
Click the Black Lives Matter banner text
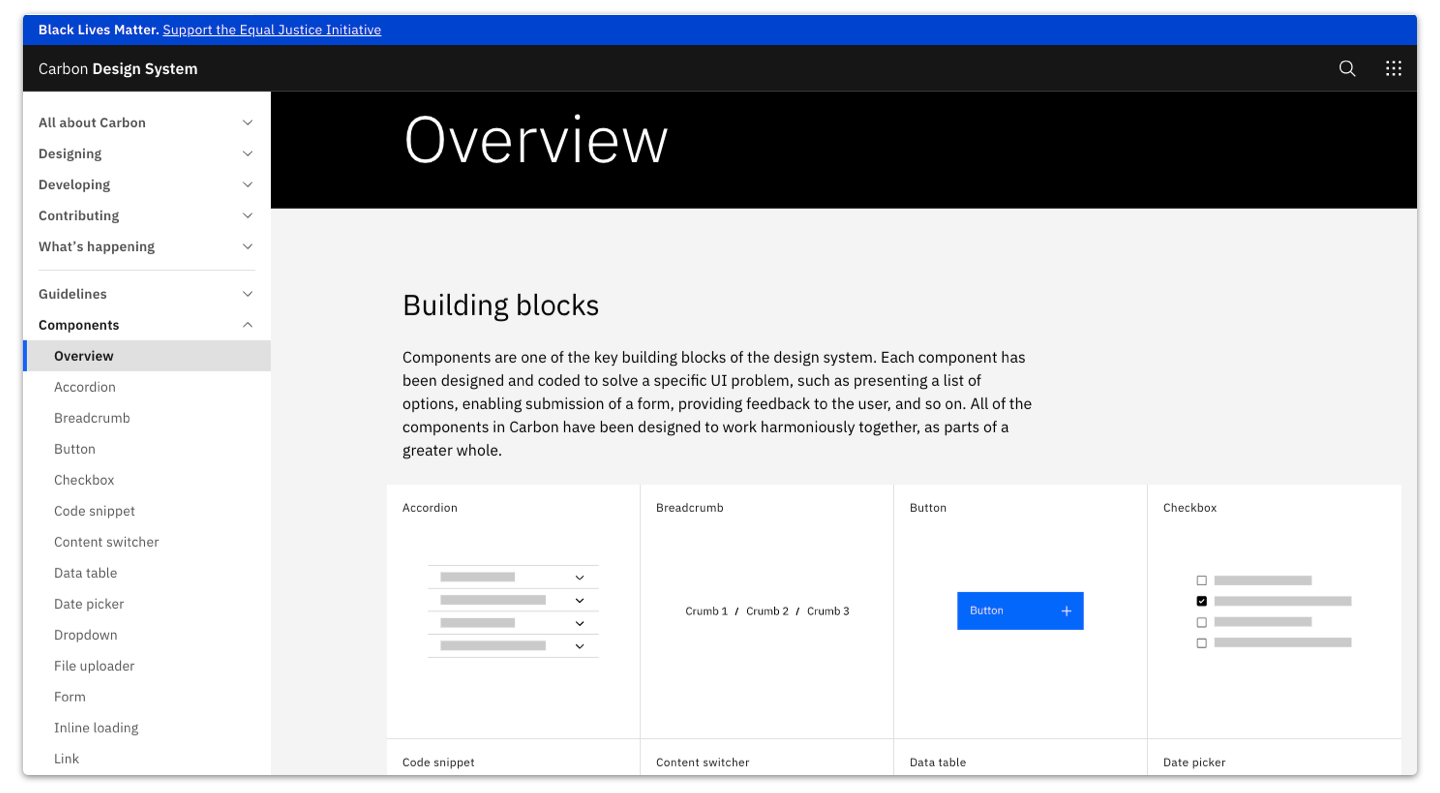click(x=98, y=30)
